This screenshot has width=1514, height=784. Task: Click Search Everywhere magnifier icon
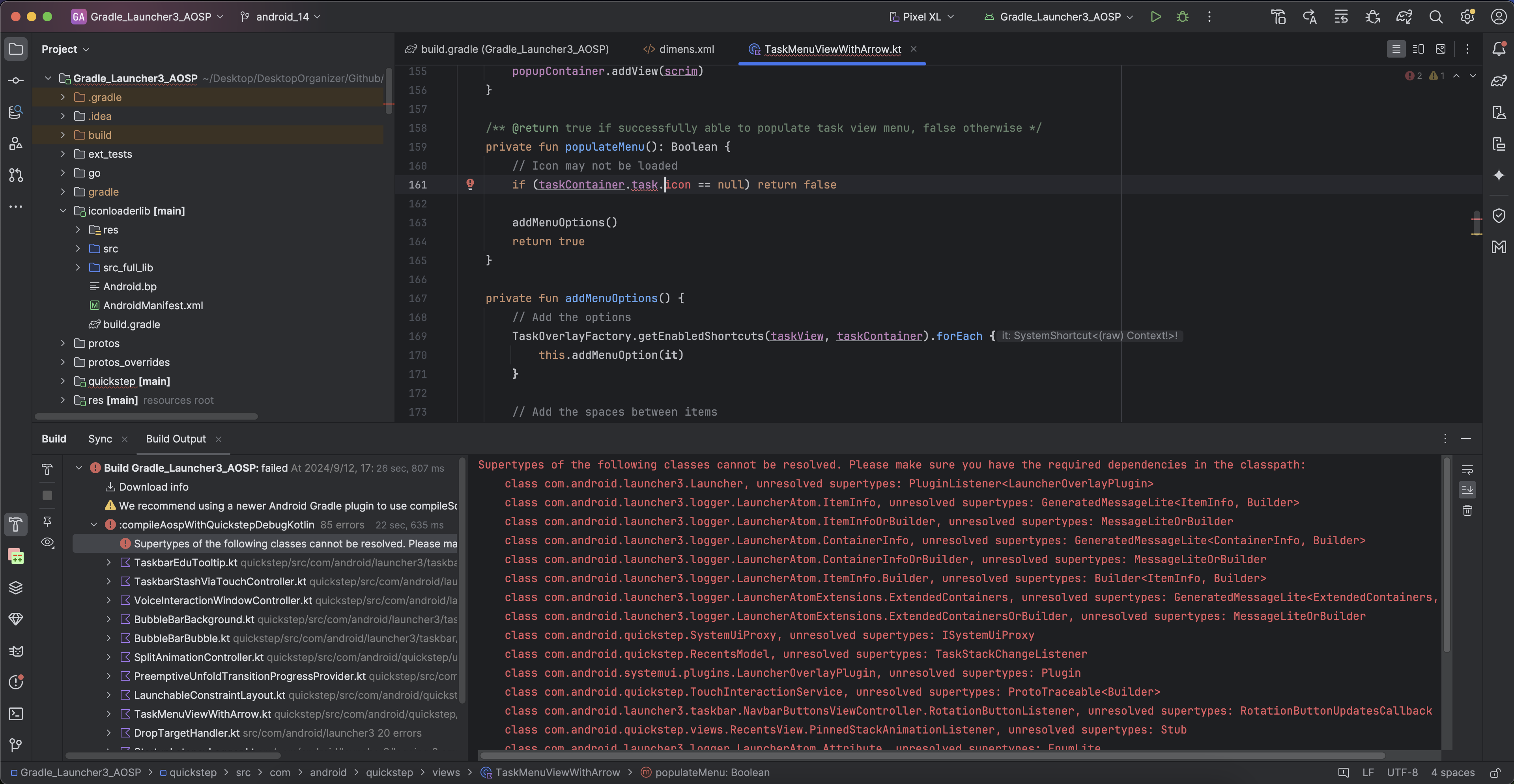[1436, 17]
